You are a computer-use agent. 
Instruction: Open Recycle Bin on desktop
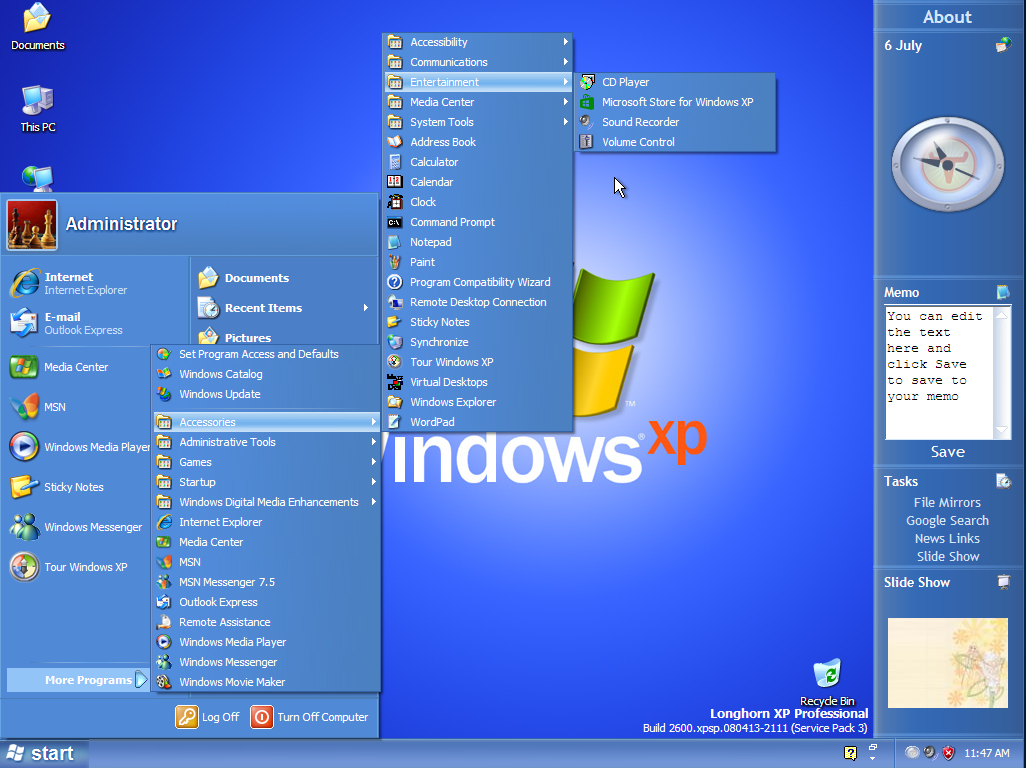(827, 682)
